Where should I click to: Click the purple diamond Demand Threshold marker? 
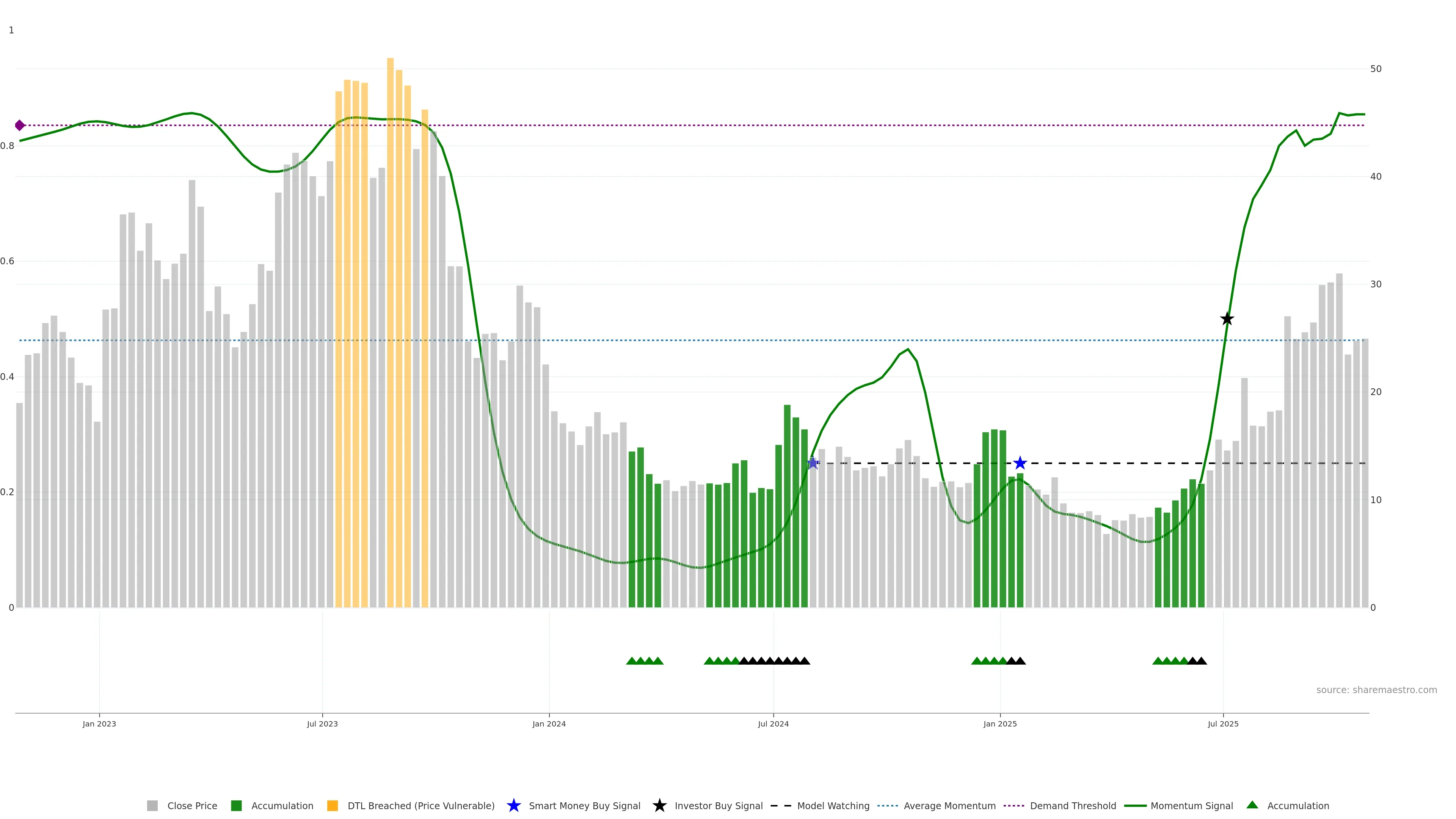(x=20, y=126)
